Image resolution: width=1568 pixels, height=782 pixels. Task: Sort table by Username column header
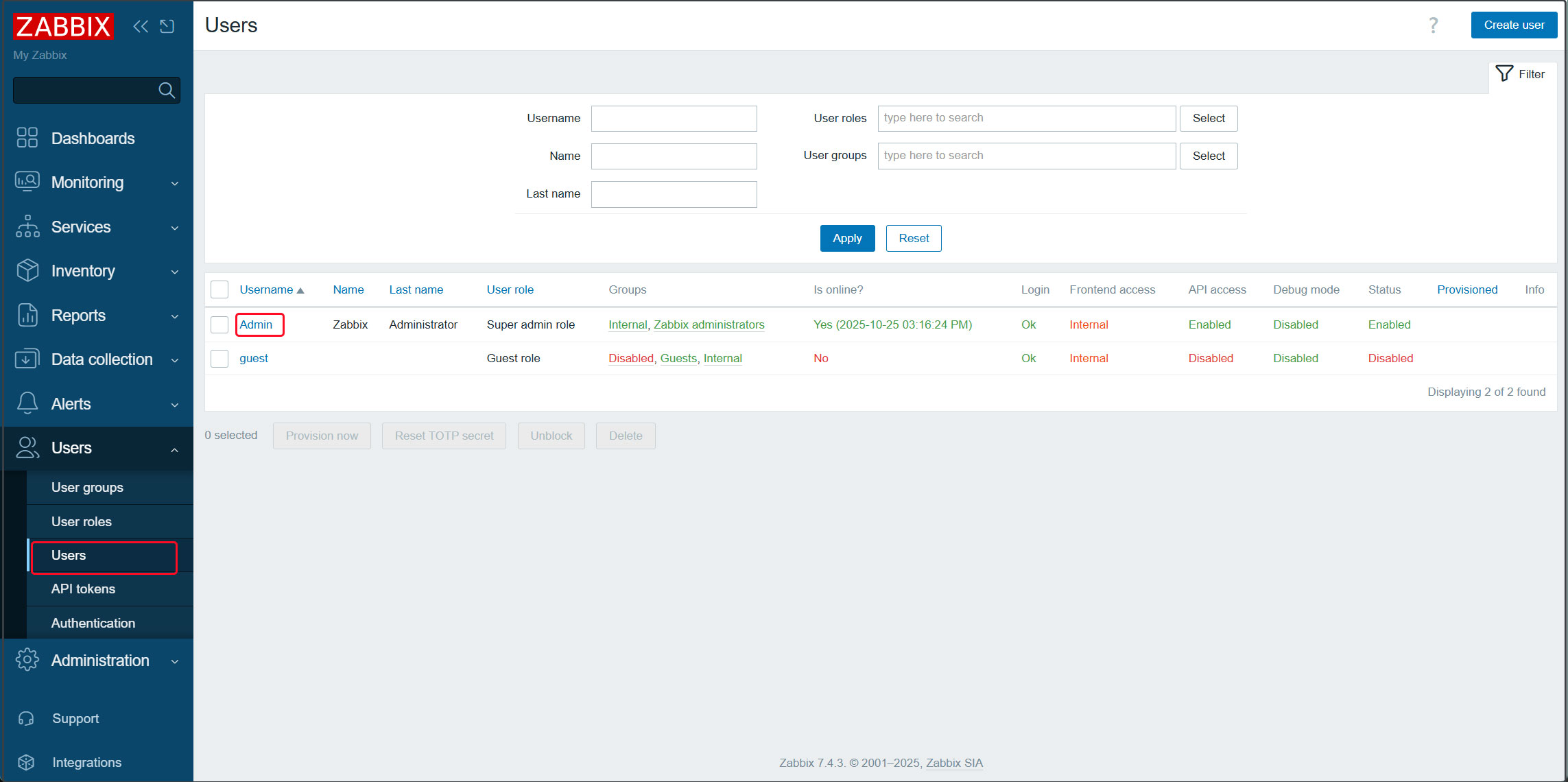click(x=266, y=289)
